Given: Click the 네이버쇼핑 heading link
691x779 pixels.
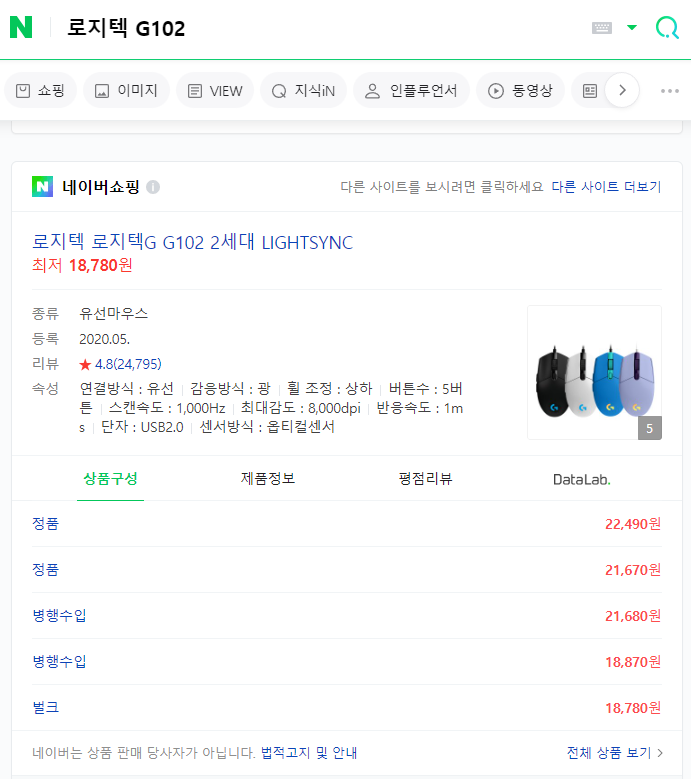Looking at the screenshot, I should click(101, 187).
